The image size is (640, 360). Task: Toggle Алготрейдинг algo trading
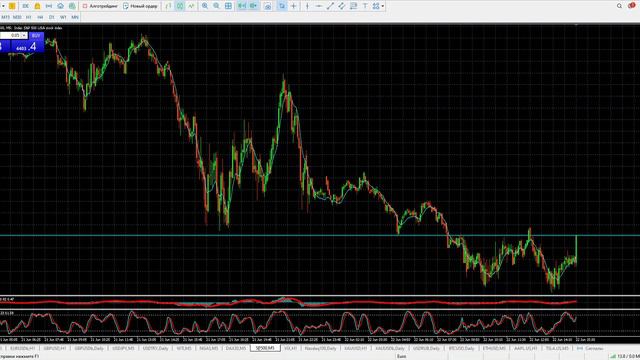[x=100, y=6]
